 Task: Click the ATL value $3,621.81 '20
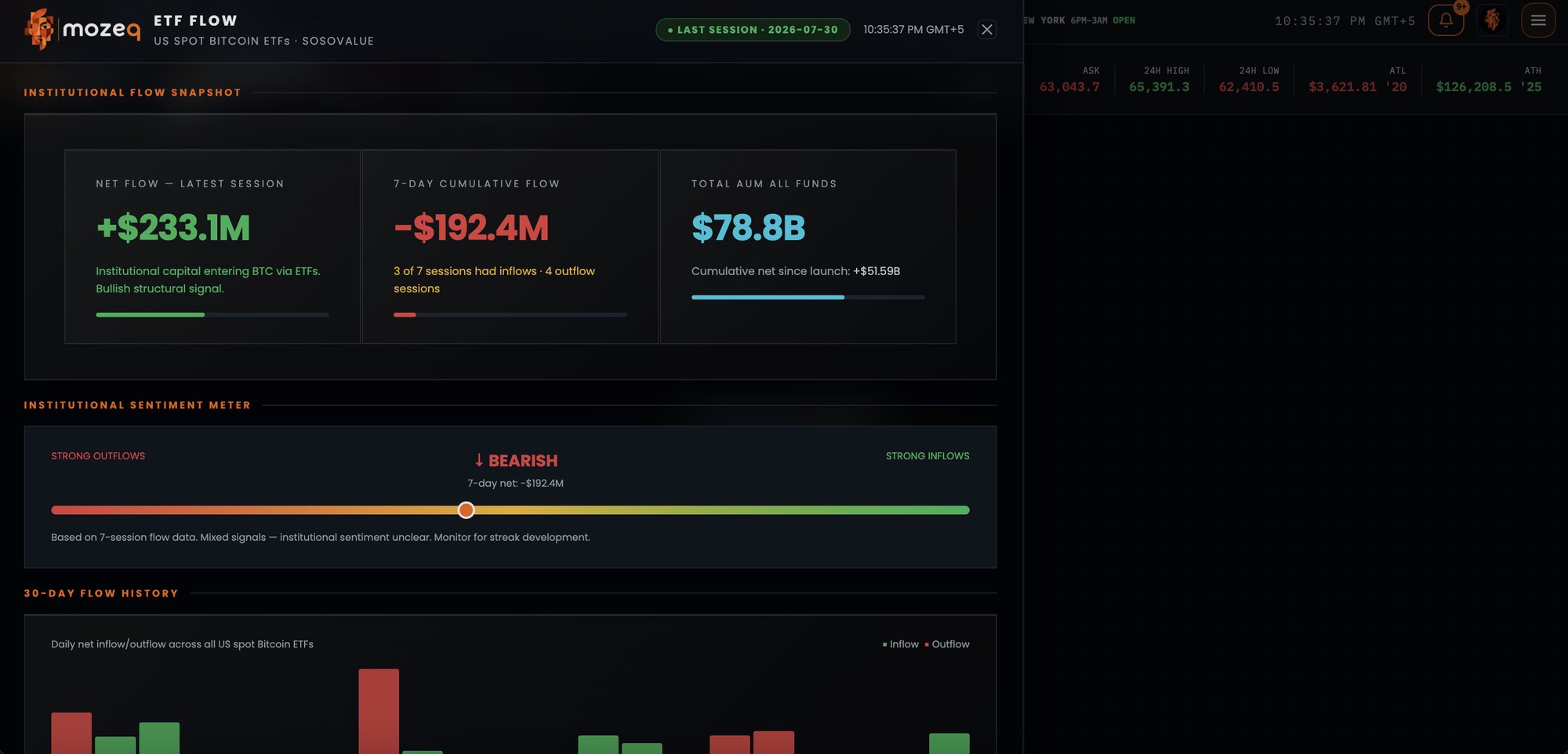click(x=1358, y=87)
